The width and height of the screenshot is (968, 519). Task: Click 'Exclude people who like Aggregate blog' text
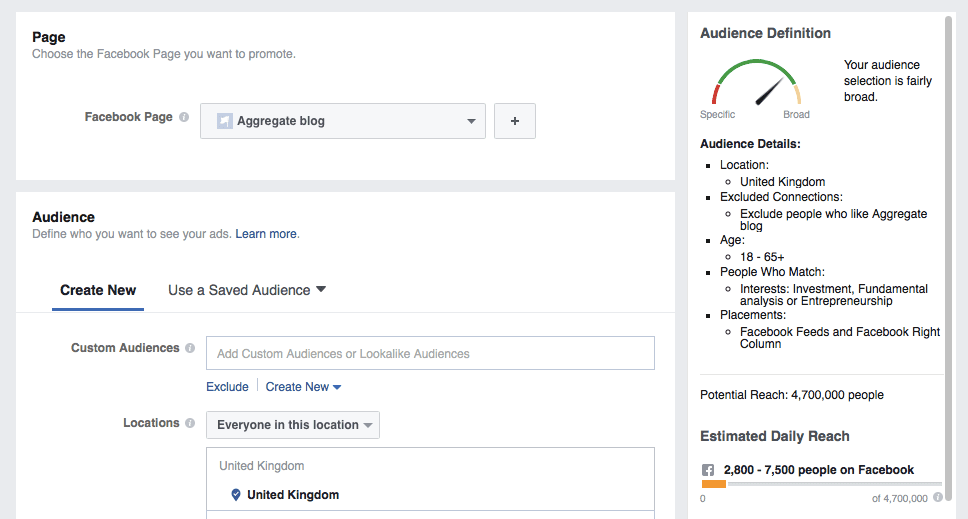point(833,220)
